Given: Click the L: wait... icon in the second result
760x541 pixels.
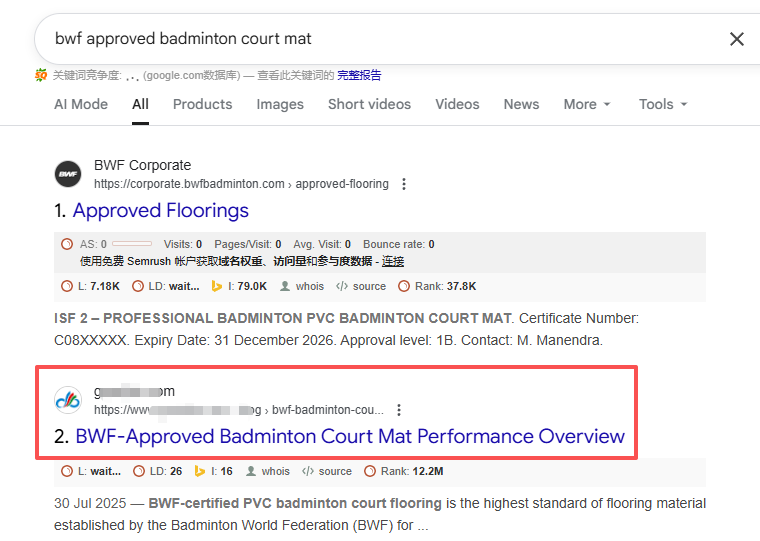Looking at the screenshot, I should (67, 471).
